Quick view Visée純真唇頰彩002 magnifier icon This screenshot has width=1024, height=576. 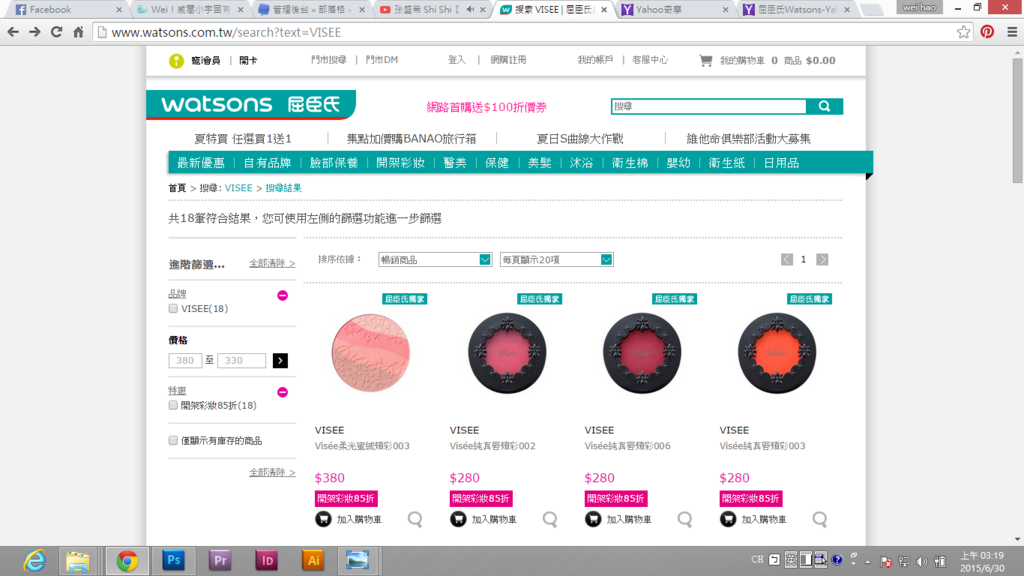point(550,519)
